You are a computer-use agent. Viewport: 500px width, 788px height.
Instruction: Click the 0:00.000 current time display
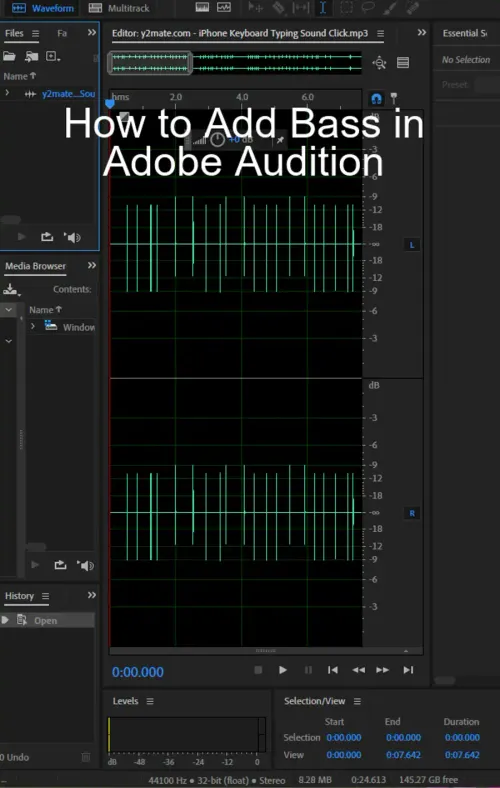(x=138, y=672)
